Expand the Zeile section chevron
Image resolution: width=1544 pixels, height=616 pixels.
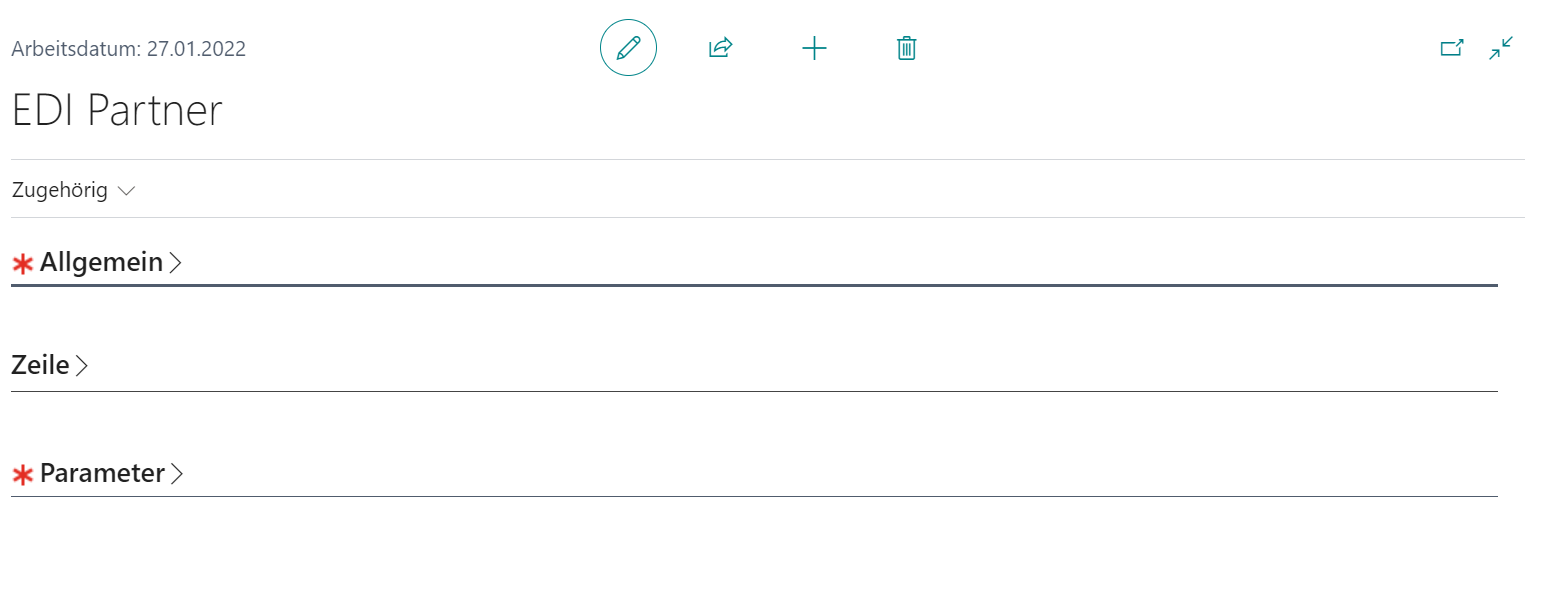82,366
